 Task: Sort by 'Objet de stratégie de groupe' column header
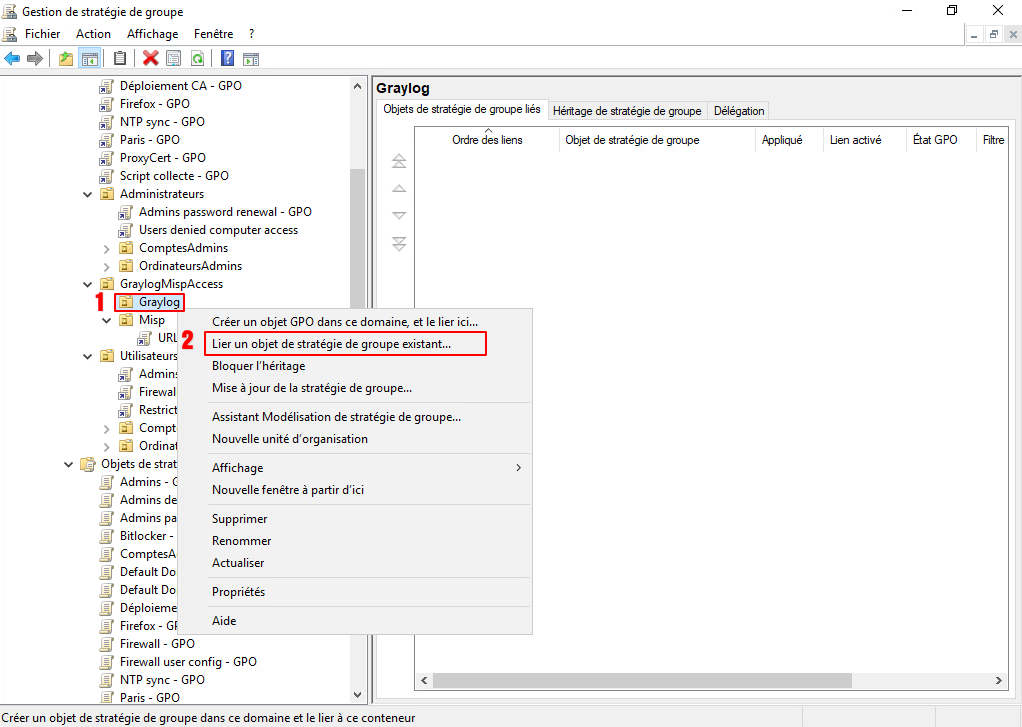click(x=632, y=140)
